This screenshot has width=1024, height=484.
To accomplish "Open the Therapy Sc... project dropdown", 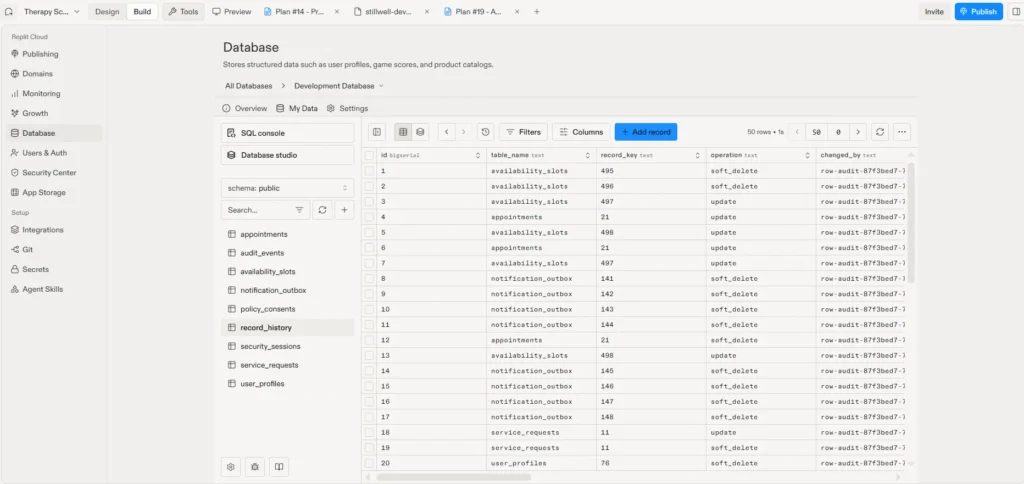I will 52,12.
